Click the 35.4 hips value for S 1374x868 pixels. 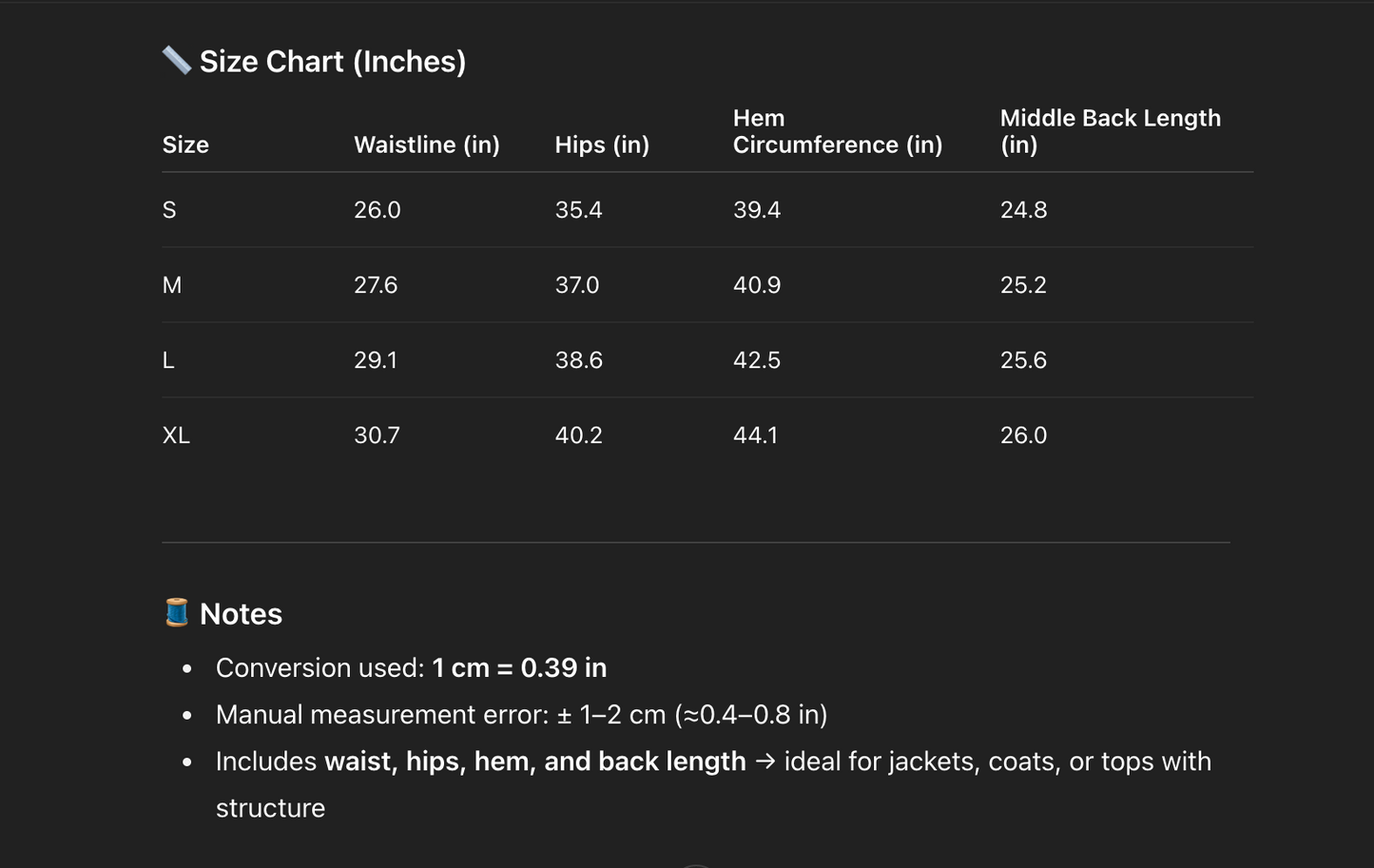578,210
